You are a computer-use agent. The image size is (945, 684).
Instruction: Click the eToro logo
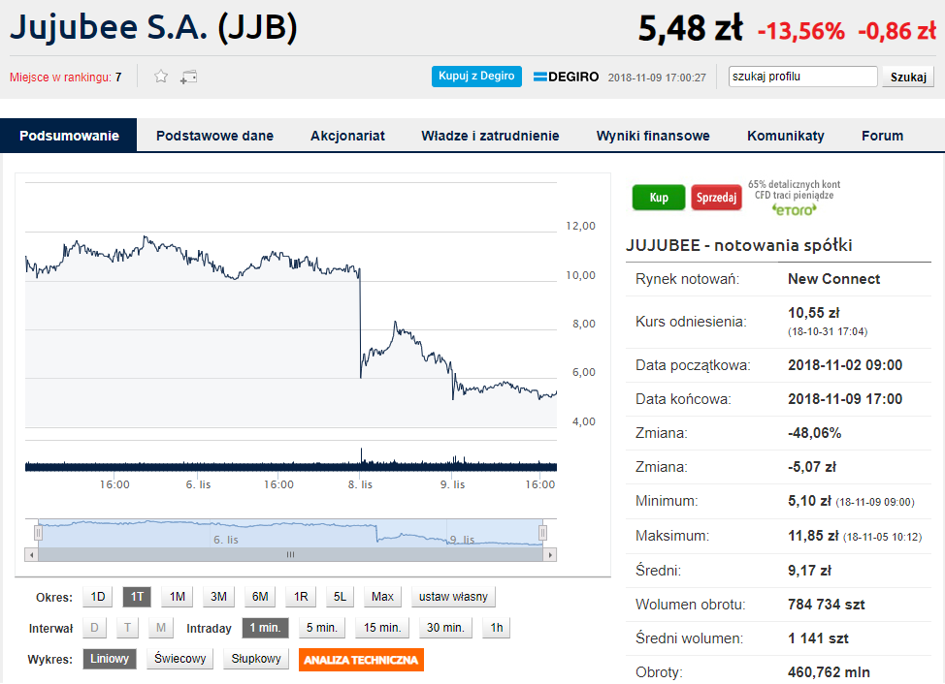794,210
